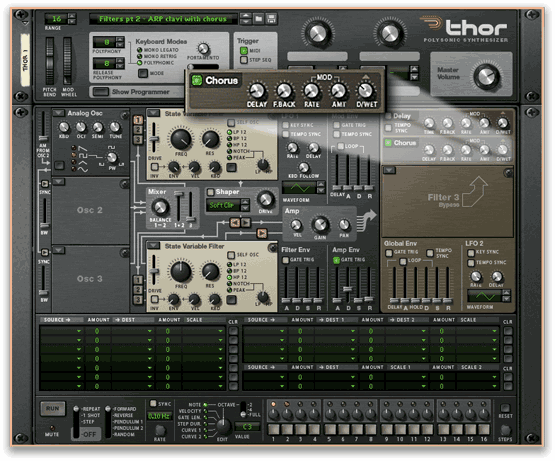This screenshot has width=555, height=461.
Task: Click the sequencer RUN button
Action: (52, 409)
